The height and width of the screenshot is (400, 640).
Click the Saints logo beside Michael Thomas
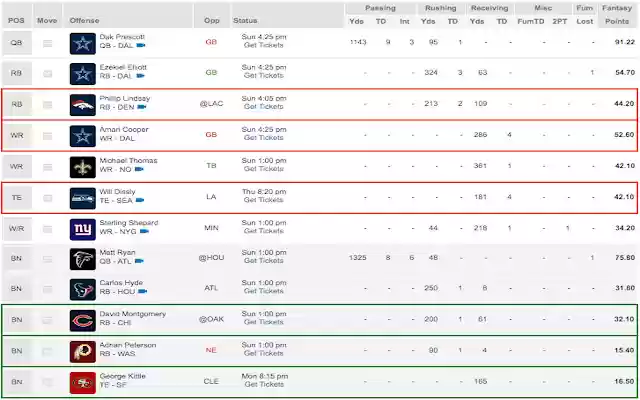point(82,167)
